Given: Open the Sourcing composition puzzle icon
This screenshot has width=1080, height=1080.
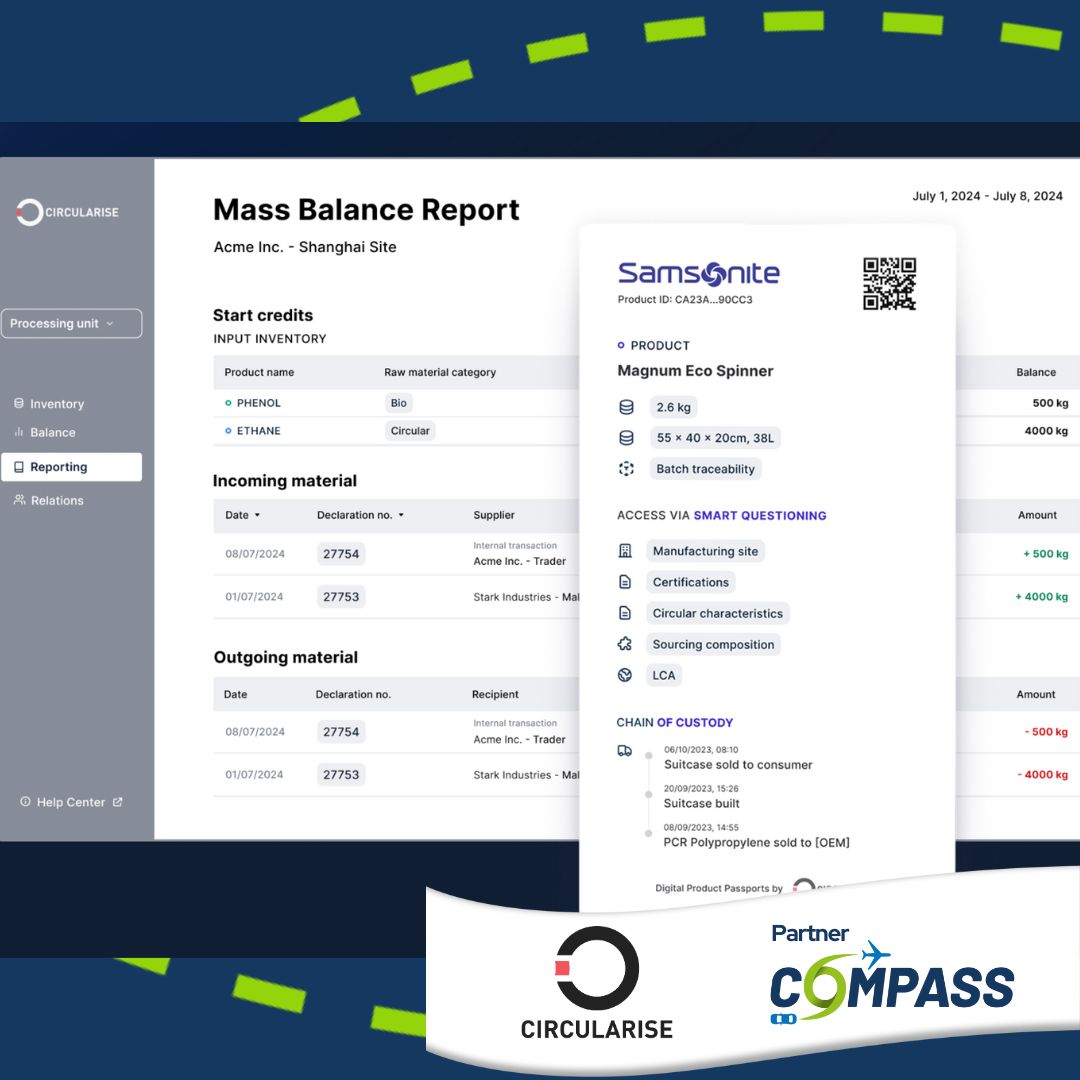Looking at the screenshot, I should (x=625, y=644).
